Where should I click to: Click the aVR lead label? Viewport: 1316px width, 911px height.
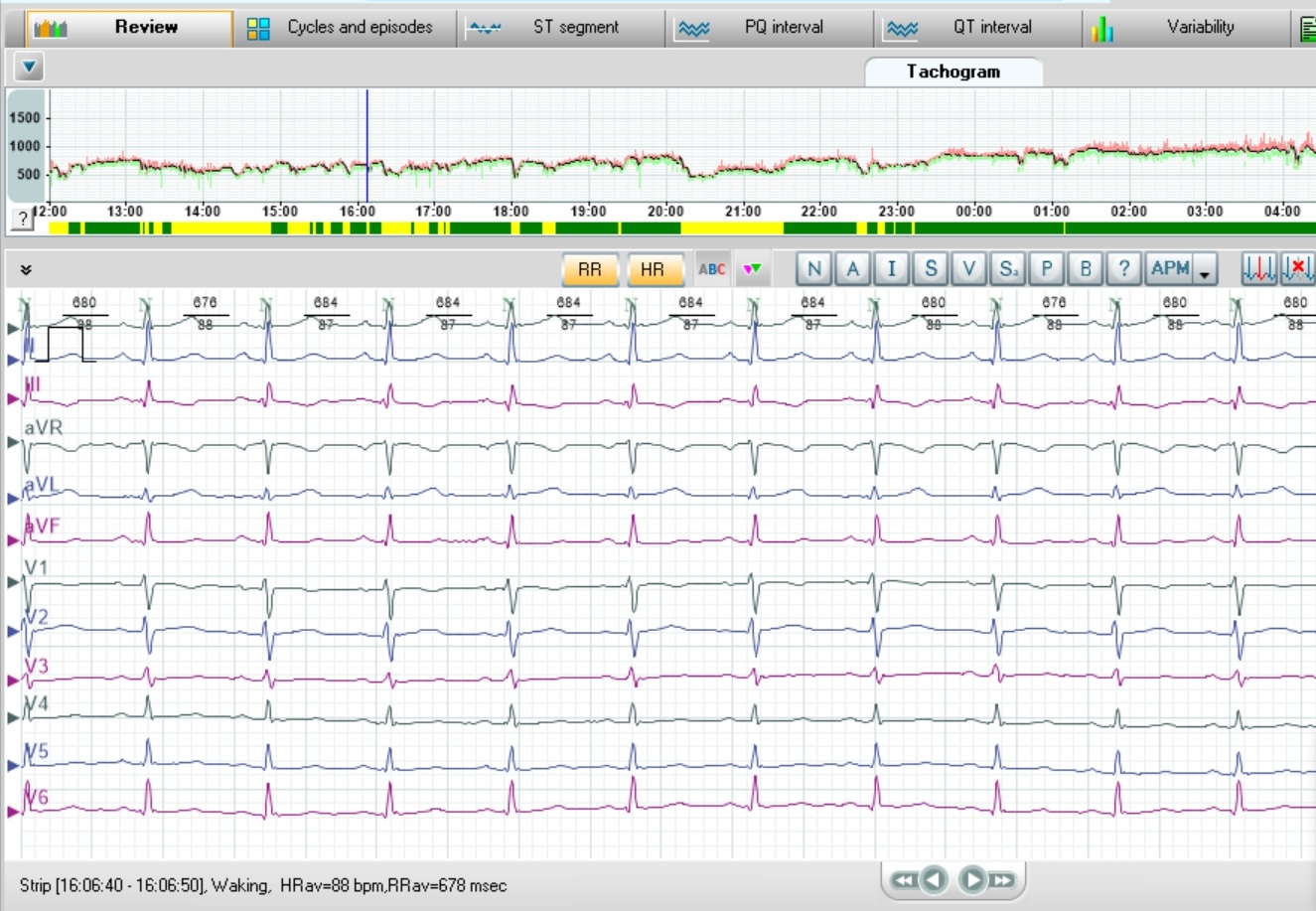point(43,427)
